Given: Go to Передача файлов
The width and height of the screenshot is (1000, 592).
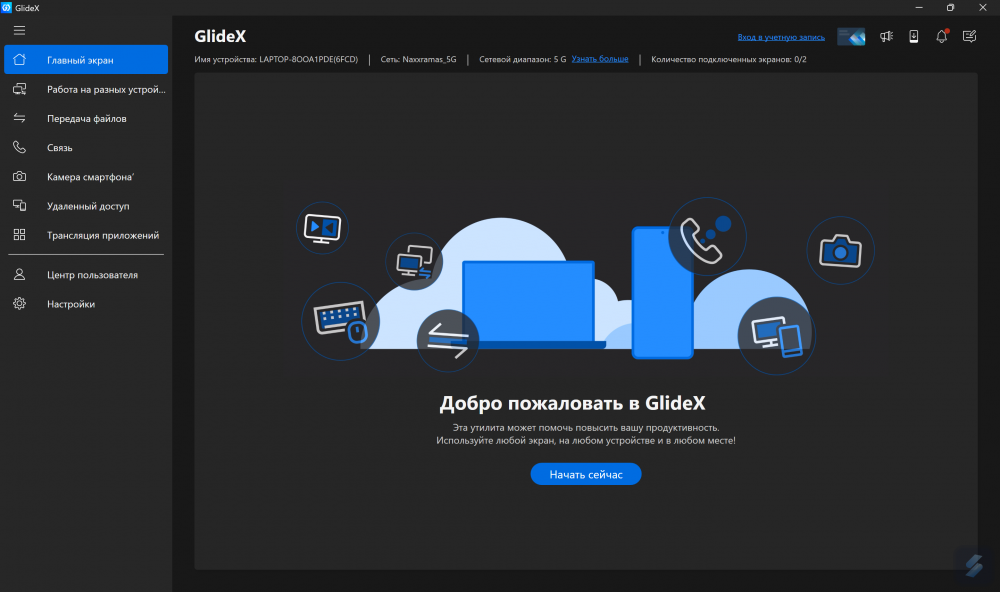Looking at the screenshot, I should [x=86, y=118].
